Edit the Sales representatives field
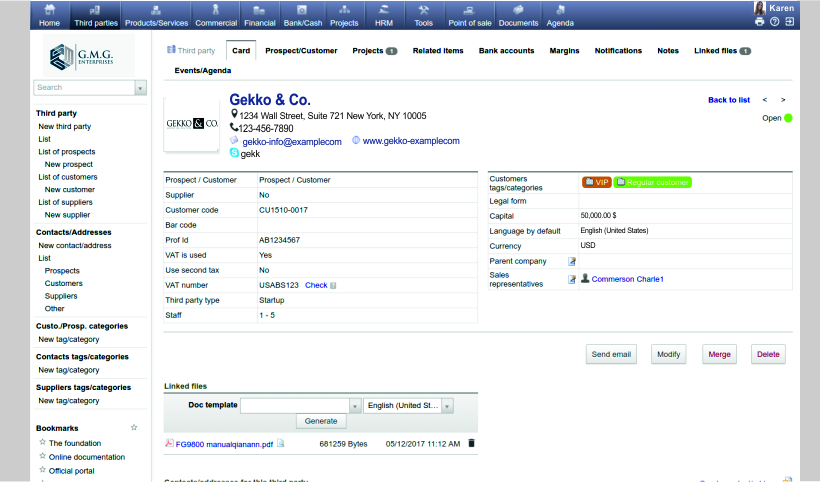This screenshot has height=482, width=820. pos(573,279)
